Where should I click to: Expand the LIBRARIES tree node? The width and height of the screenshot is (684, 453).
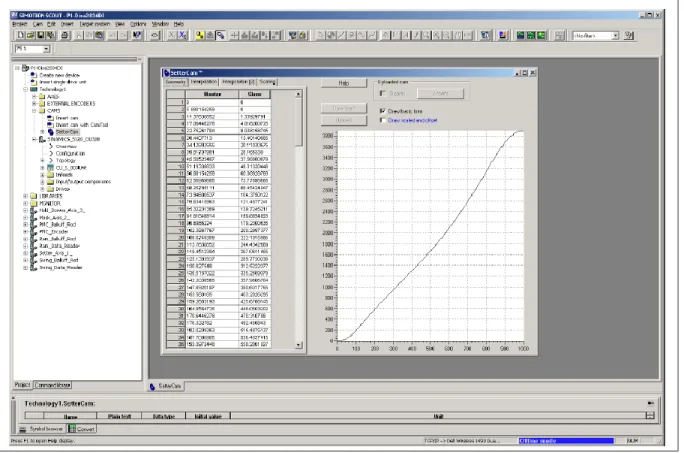coord(26,196)
